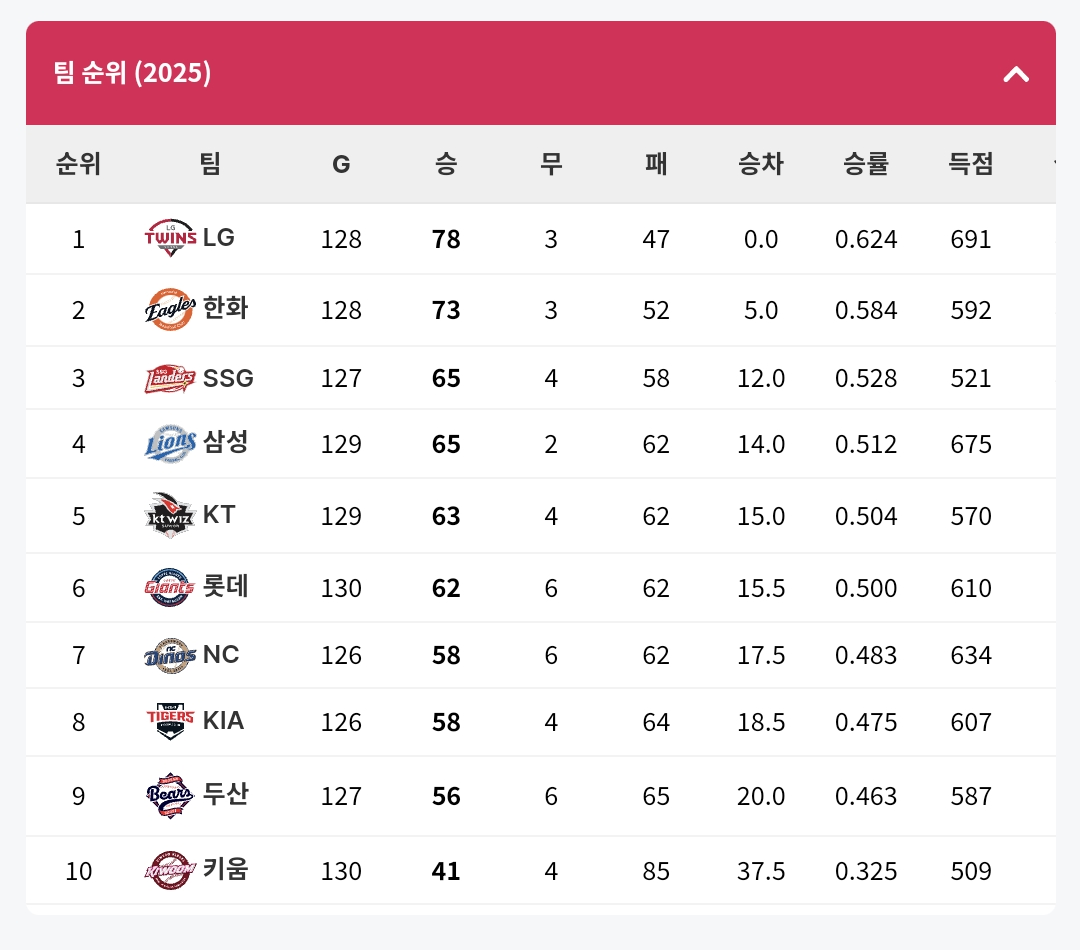
Task: Click the 패 column header
Action: coord(656,164)
